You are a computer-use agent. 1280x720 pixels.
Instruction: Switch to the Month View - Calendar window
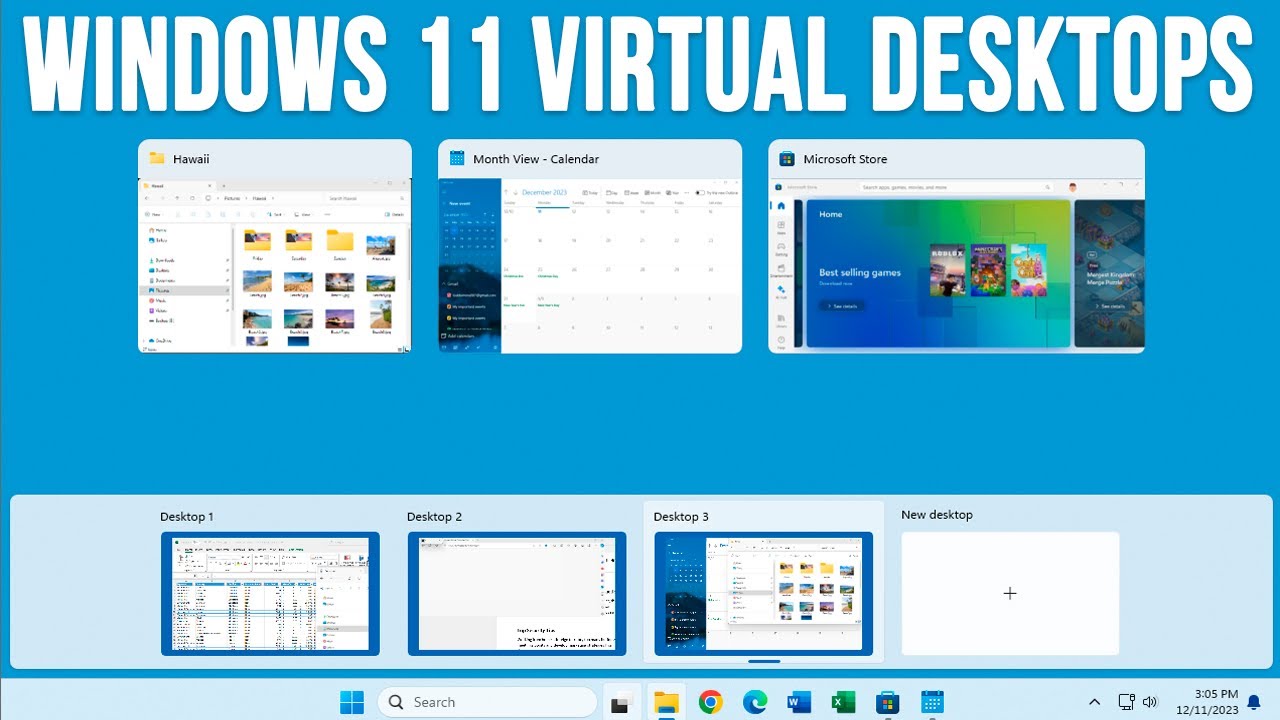(x=590, y=246)
